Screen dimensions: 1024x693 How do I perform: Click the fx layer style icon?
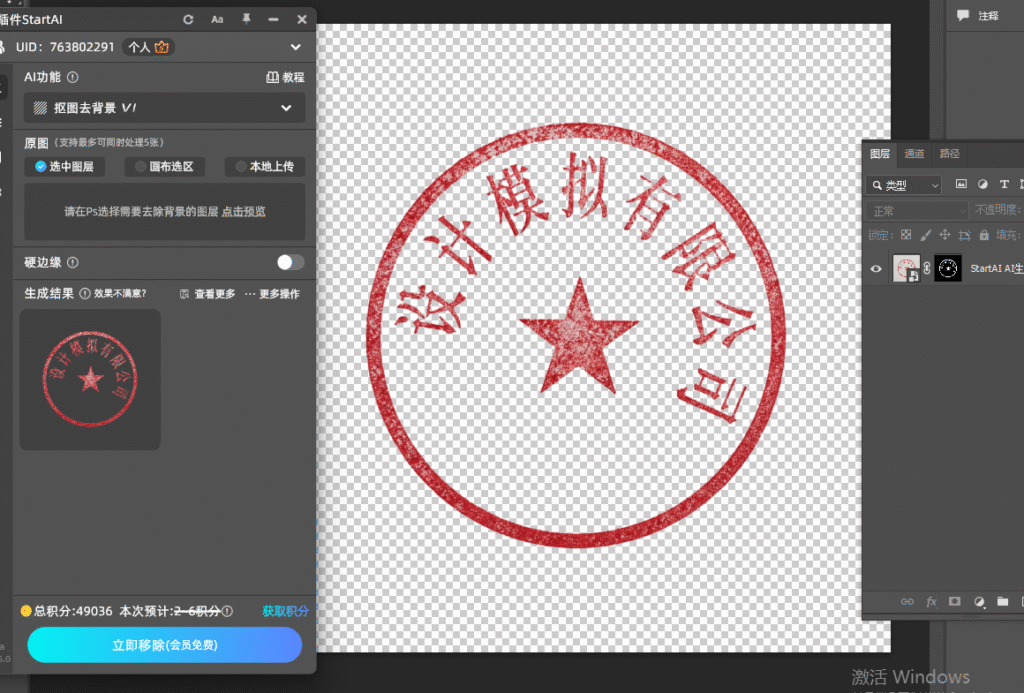(x=931, y=602)
